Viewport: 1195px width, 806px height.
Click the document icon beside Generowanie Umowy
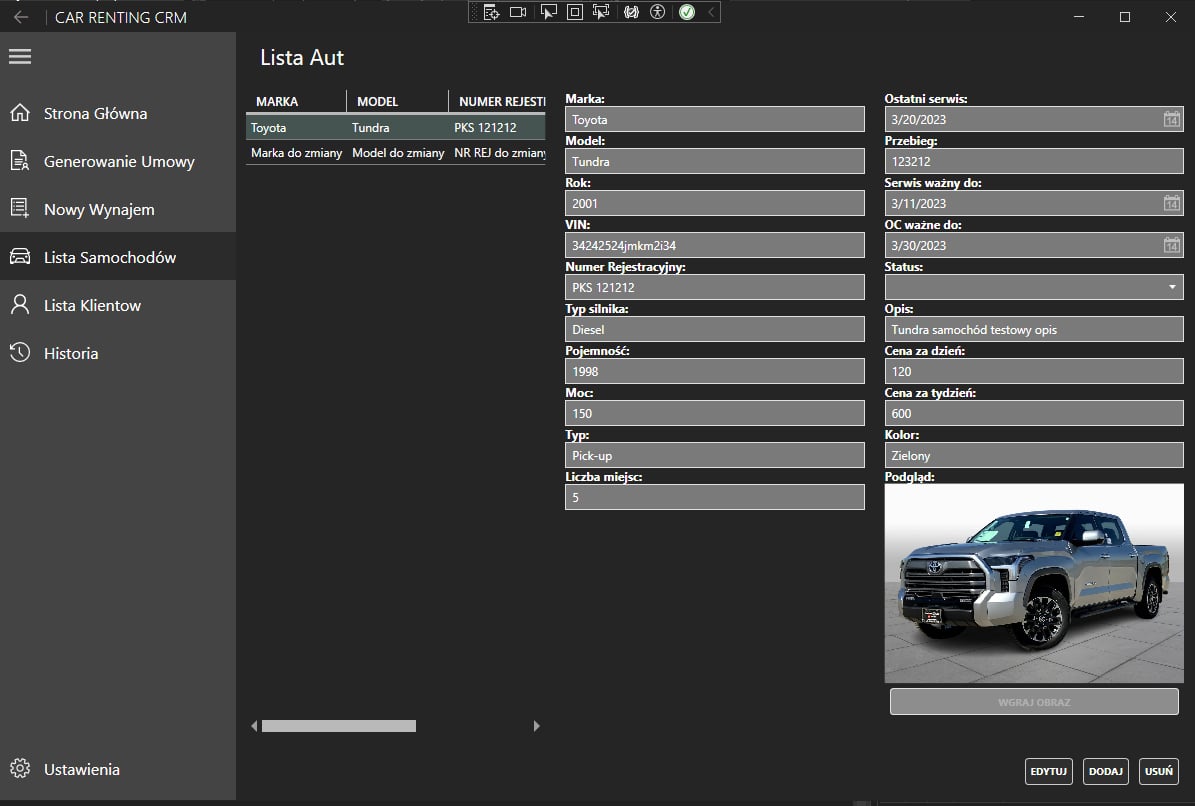tap(20, 161)
